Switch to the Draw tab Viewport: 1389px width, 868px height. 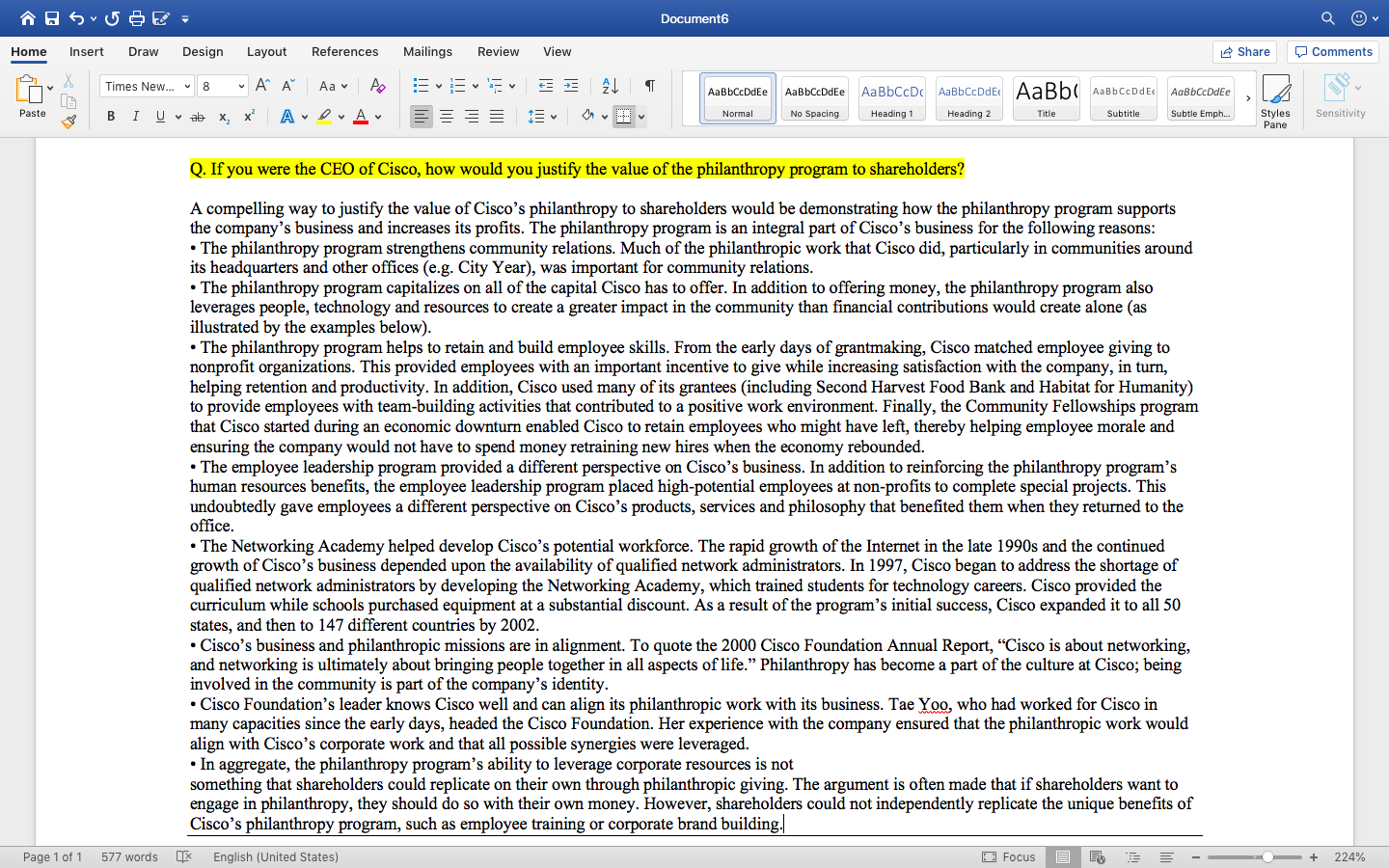(x=144, y=52)
